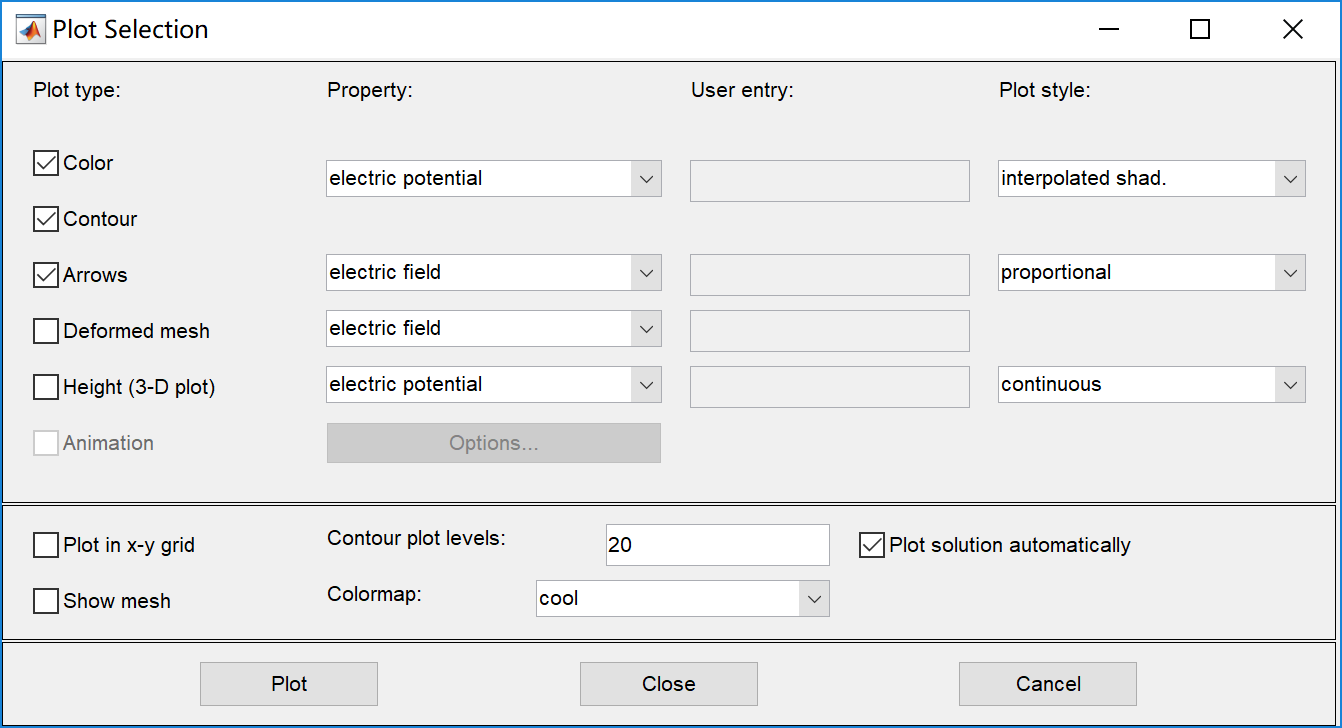This screenshot has height=728, width=1342.
Task: Click the Cancel button
Action: click(1047, 684)
